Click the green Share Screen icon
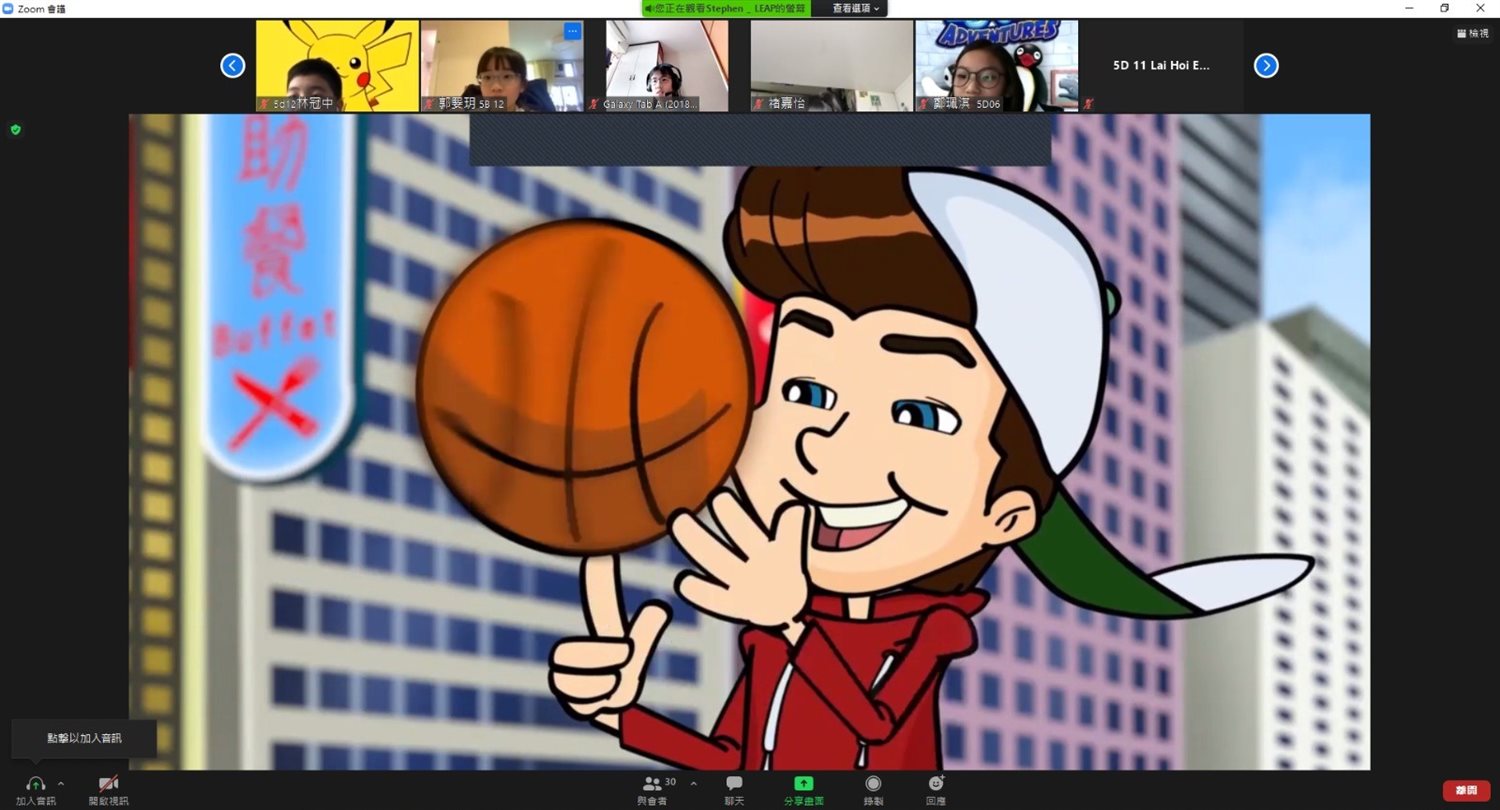 (803, 784)
